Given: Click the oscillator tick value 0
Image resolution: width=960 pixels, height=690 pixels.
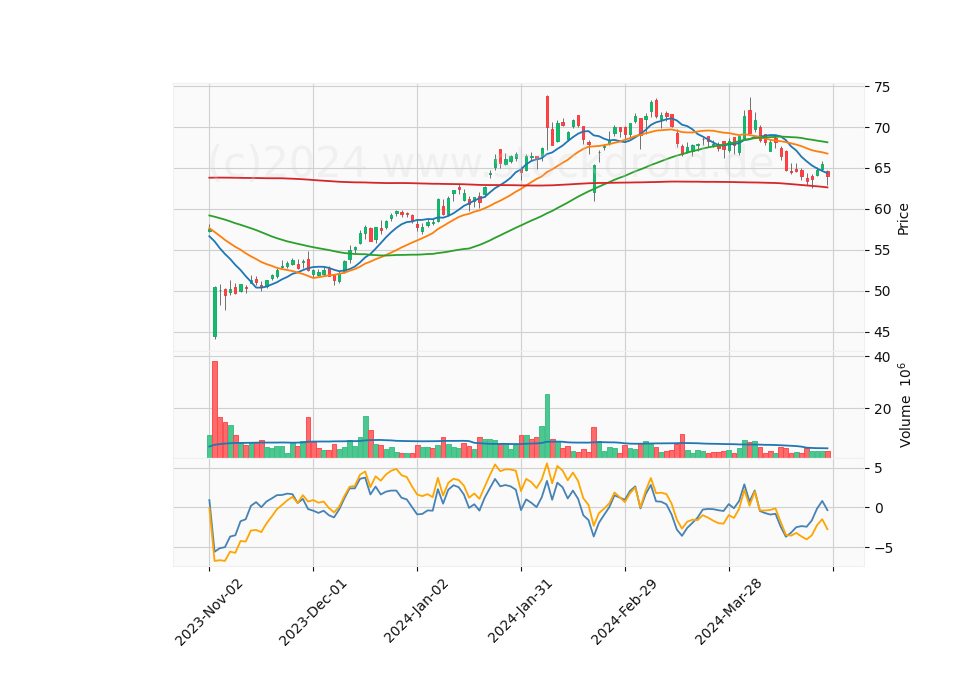Looking at the screenshot, I should click(x=878, y=508).
